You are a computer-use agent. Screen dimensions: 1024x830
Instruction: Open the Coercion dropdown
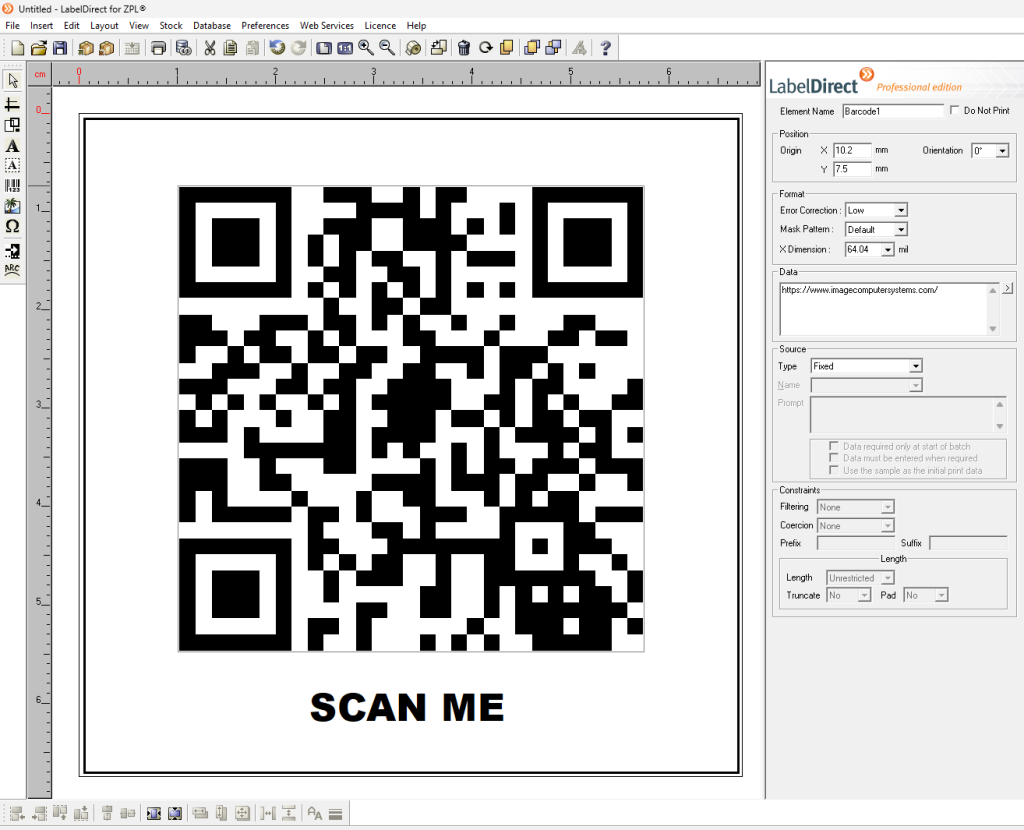[888, 526]
